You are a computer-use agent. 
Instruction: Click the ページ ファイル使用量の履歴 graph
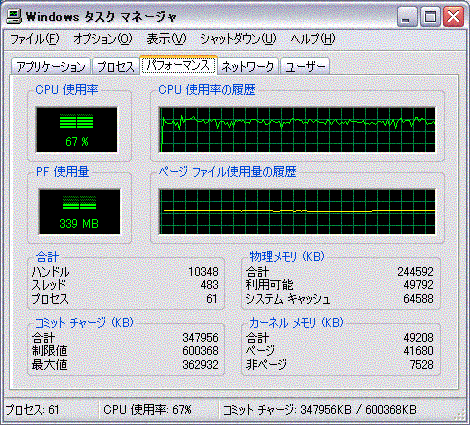click(297, 212)
